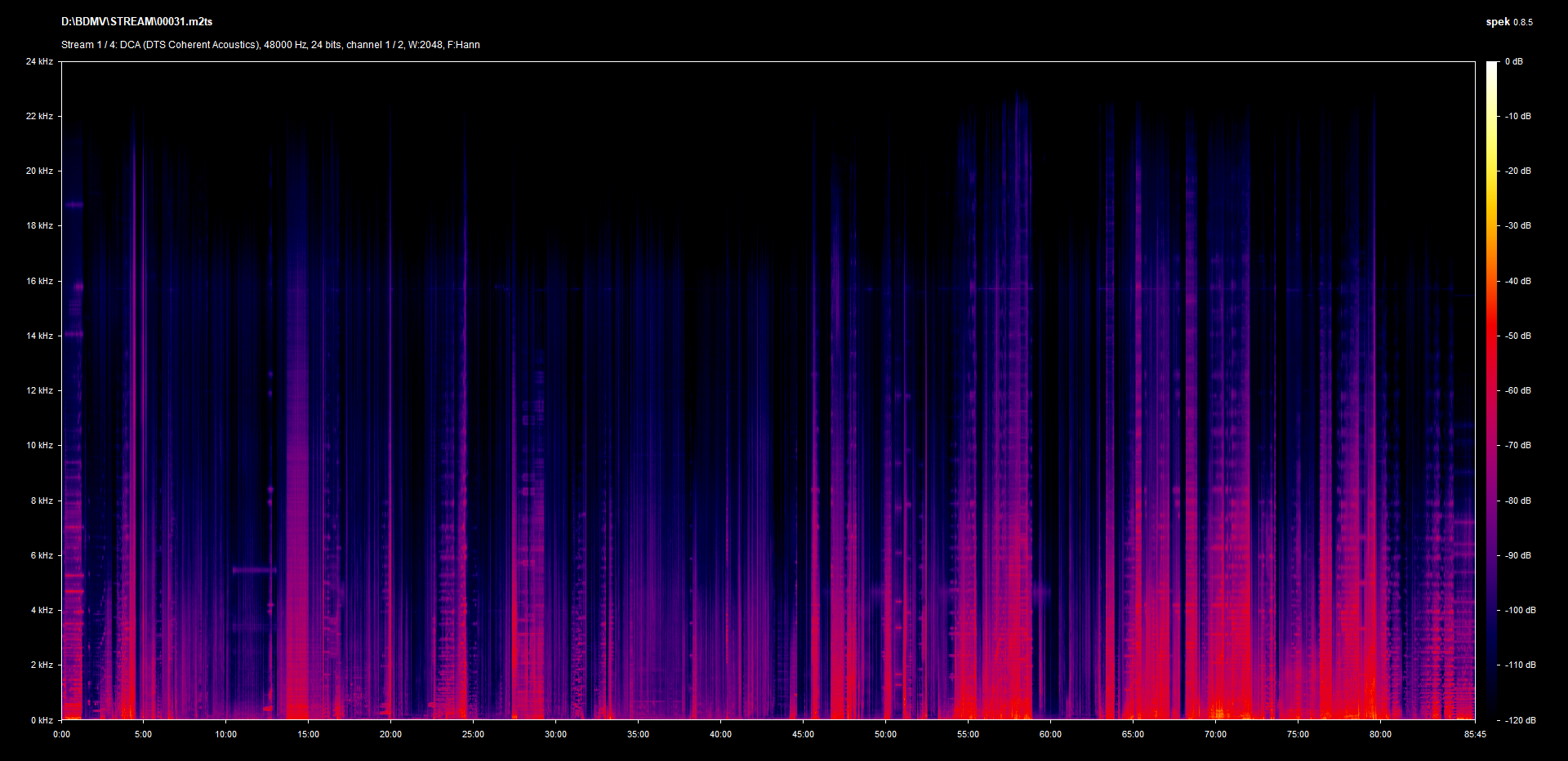1568x761 pixels.
Task: Select the 85:45 end time marker
Action: 1475,734
